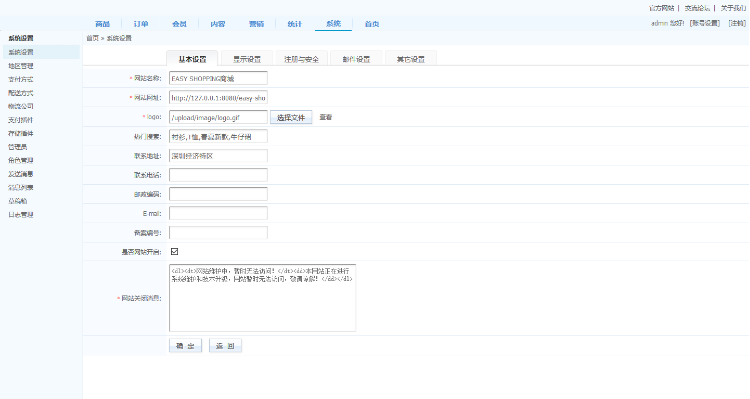Viewport: 750px width, 399px height.
Task: Focus the 网站名称 input field
Action: [218, 78]
